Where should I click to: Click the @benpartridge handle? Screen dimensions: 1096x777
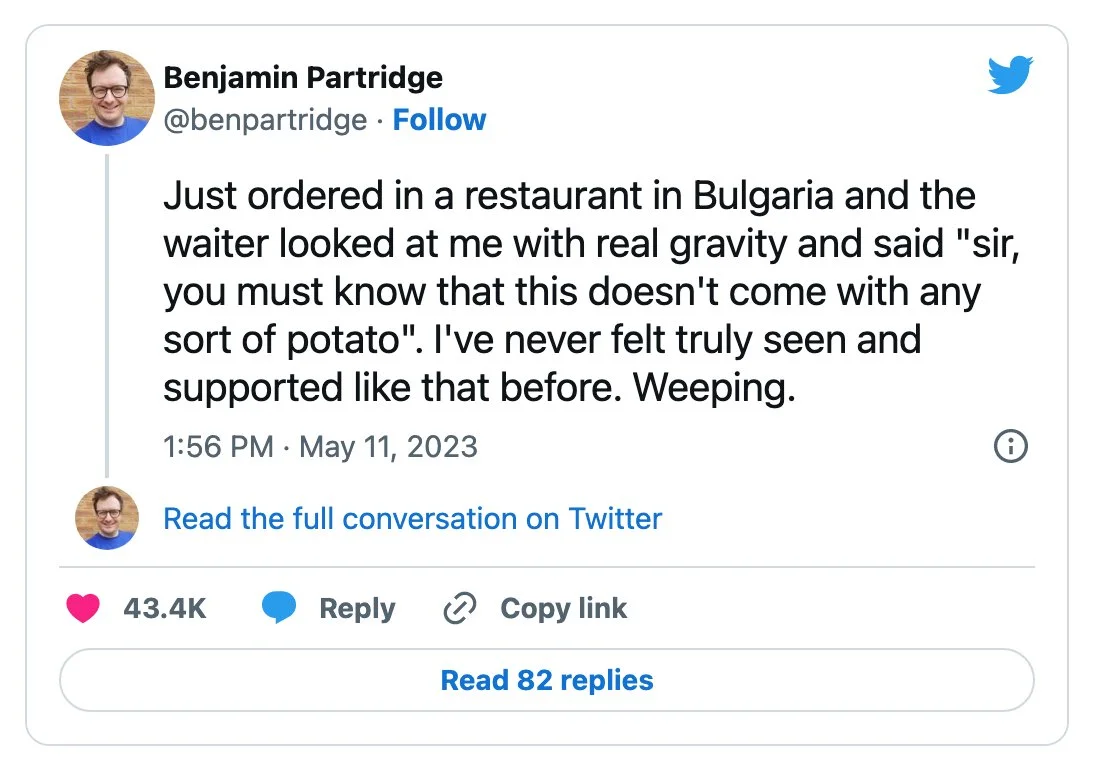coord(265,120)
